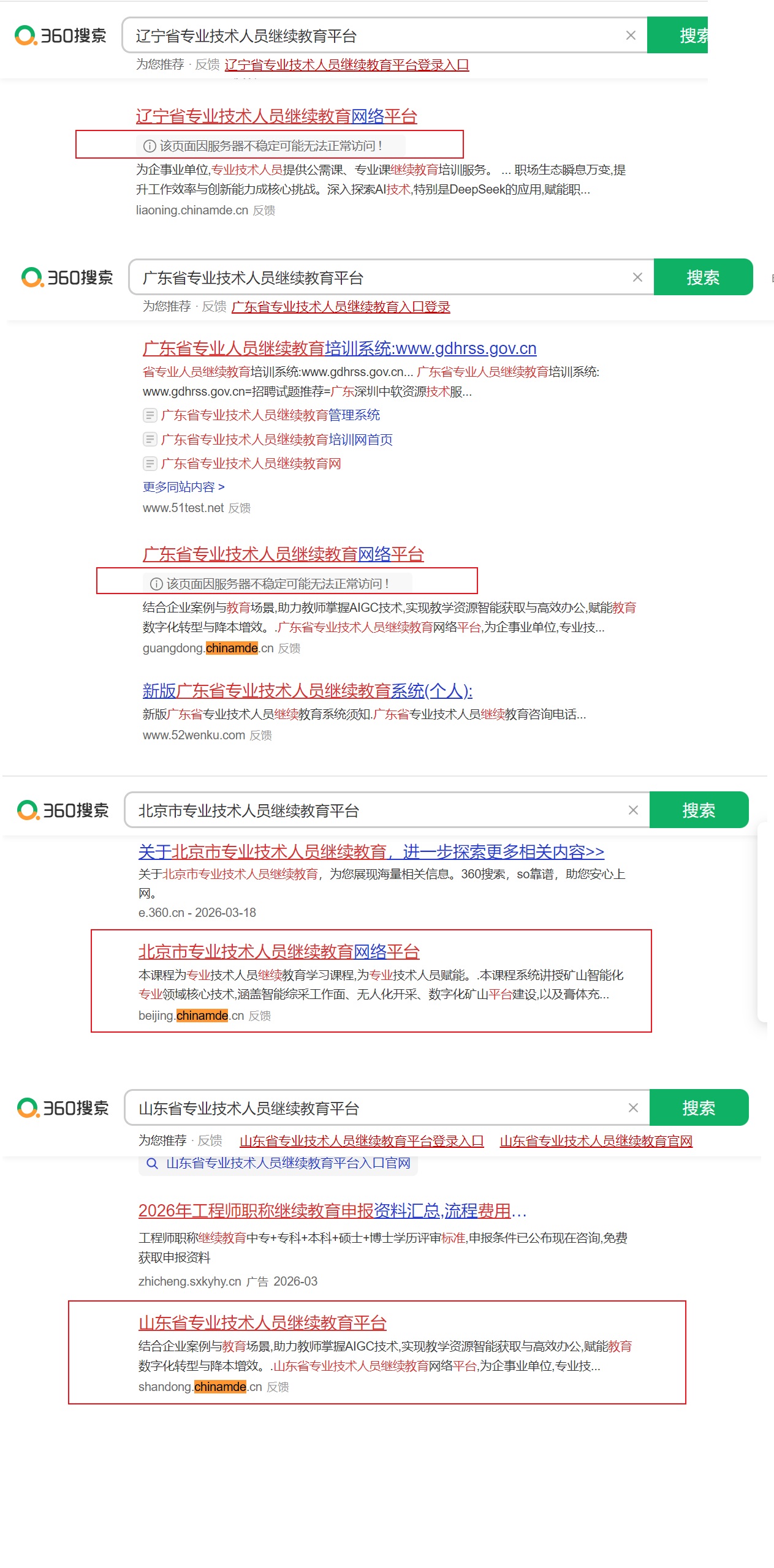Click the search field containing 北京市专业技术人员继续教育平台
The width and height of the screenshot is (774, 1568).
click(x=387, y=810)
